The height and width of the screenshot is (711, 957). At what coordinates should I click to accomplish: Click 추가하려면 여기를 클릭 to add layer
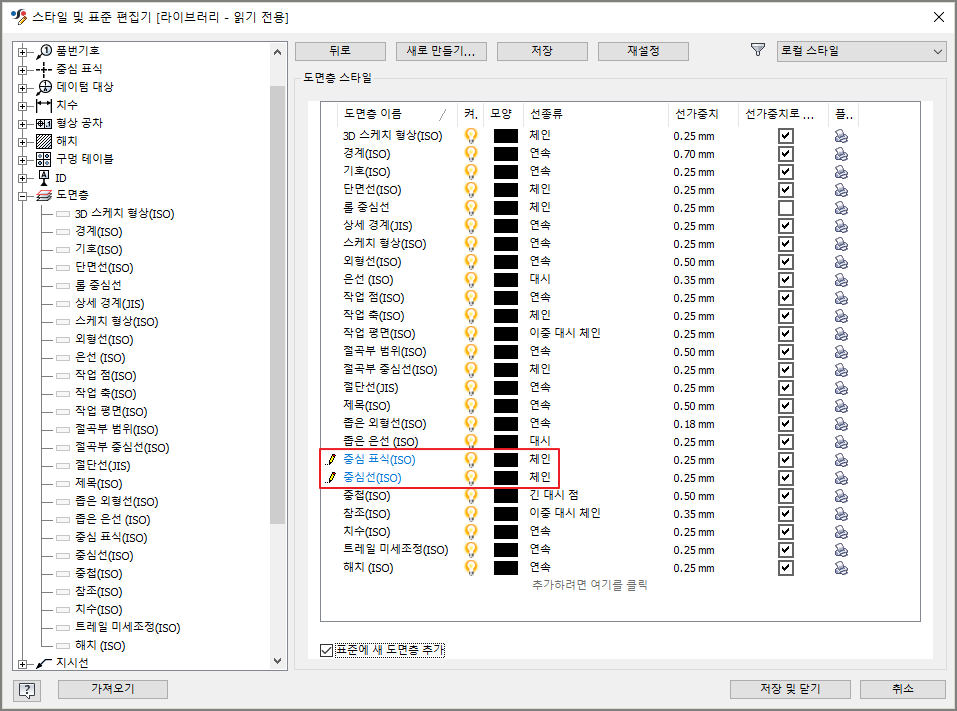coord(590,585)
